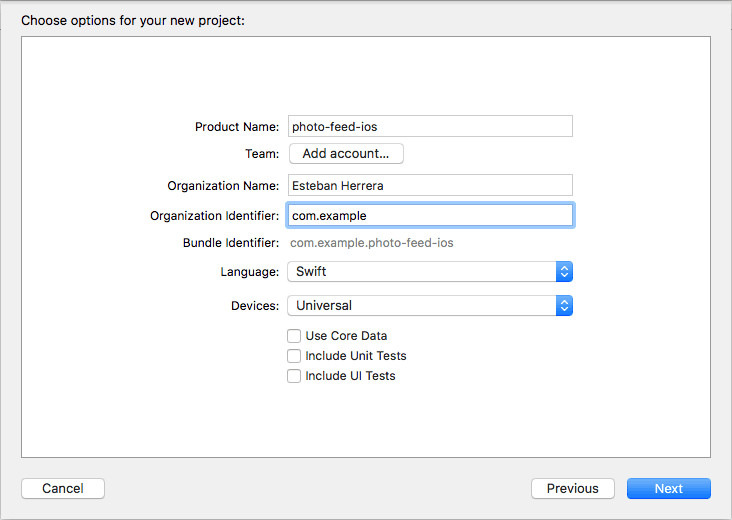Click the Bundle Identifier value com.example.photo-feed-ios
This screenshot has width=732, height=520.
coord(372,243)
